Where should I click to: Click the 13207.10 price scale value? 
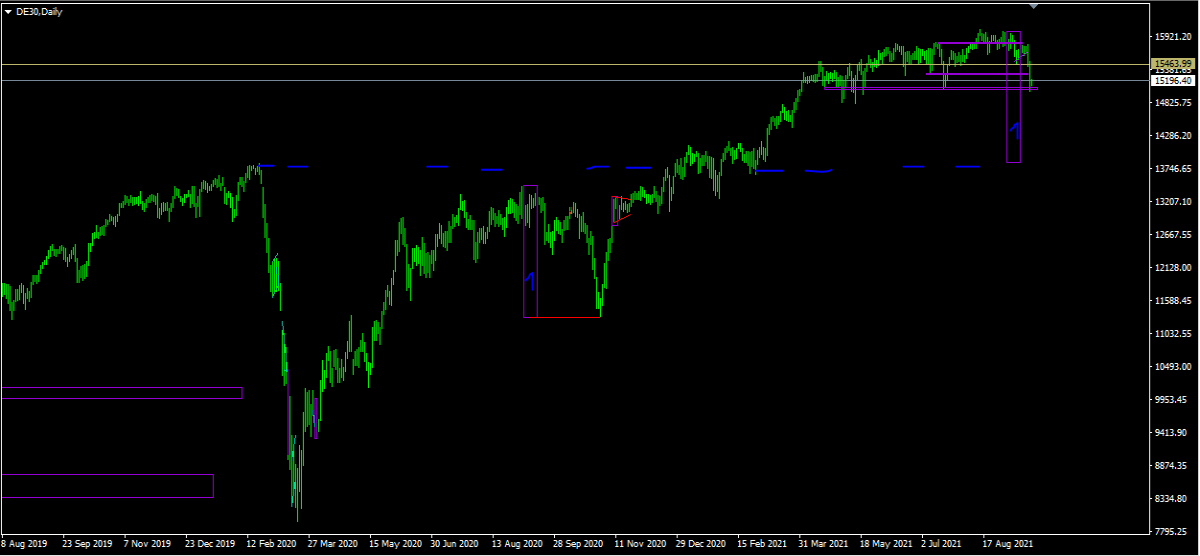click(x=1172, y=202)
